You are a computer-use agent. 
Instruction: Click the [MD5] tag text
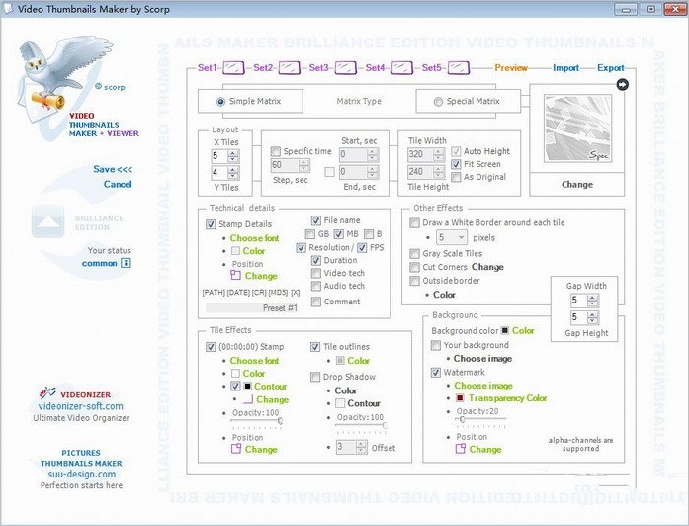pyautogui.click(x=278, y=293)
